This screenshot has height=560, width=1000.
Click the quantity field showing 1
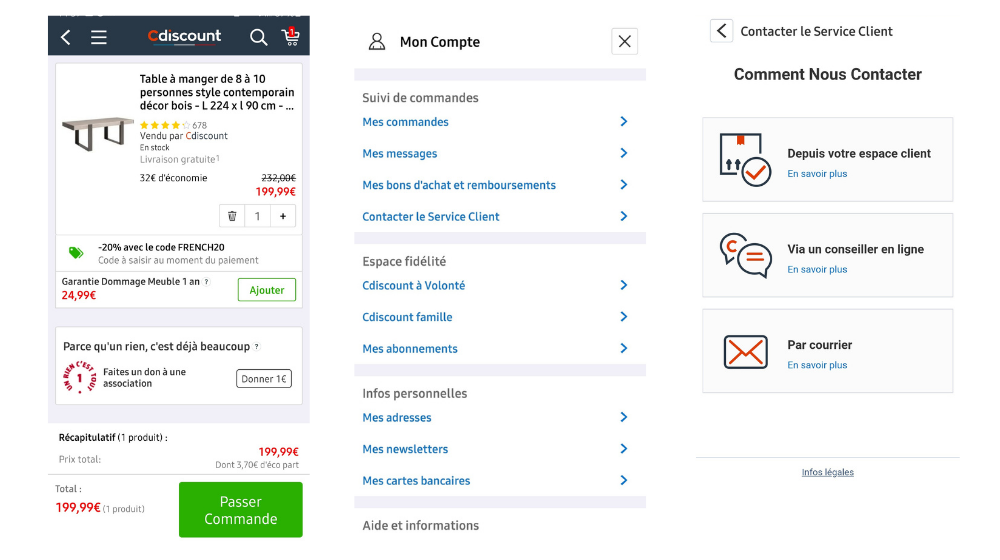(x=258, y=216)
